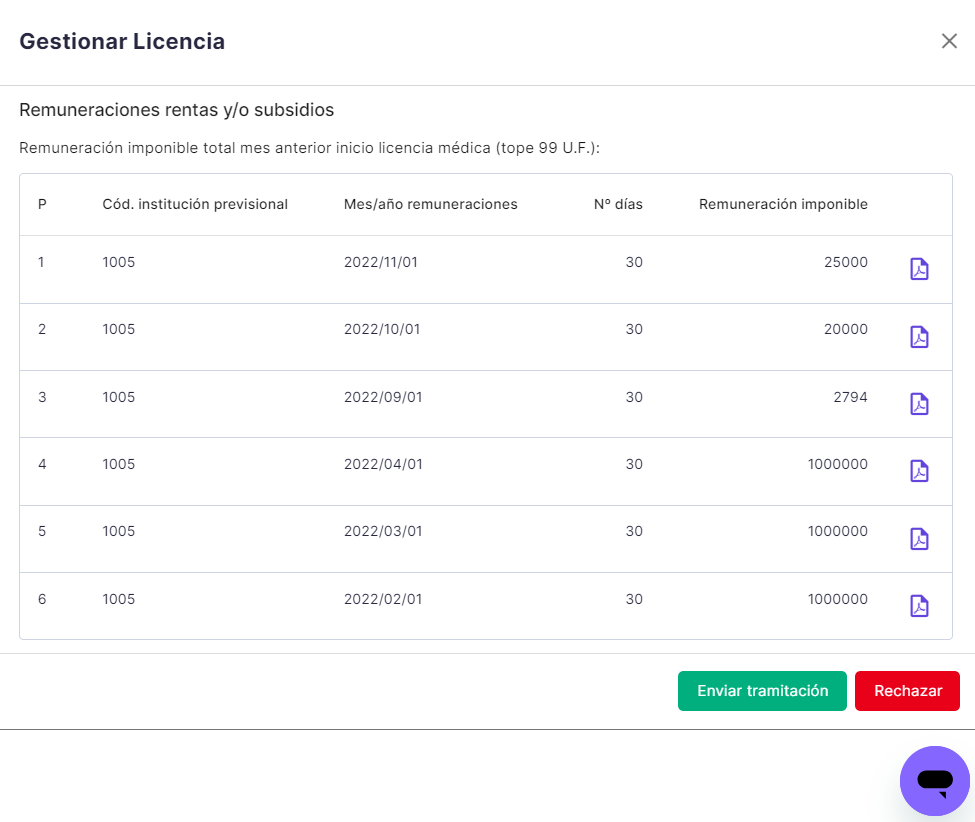Open the PDF document for row 2022/04/01
This screenshot has height=822, width=975.
point(919,471)
